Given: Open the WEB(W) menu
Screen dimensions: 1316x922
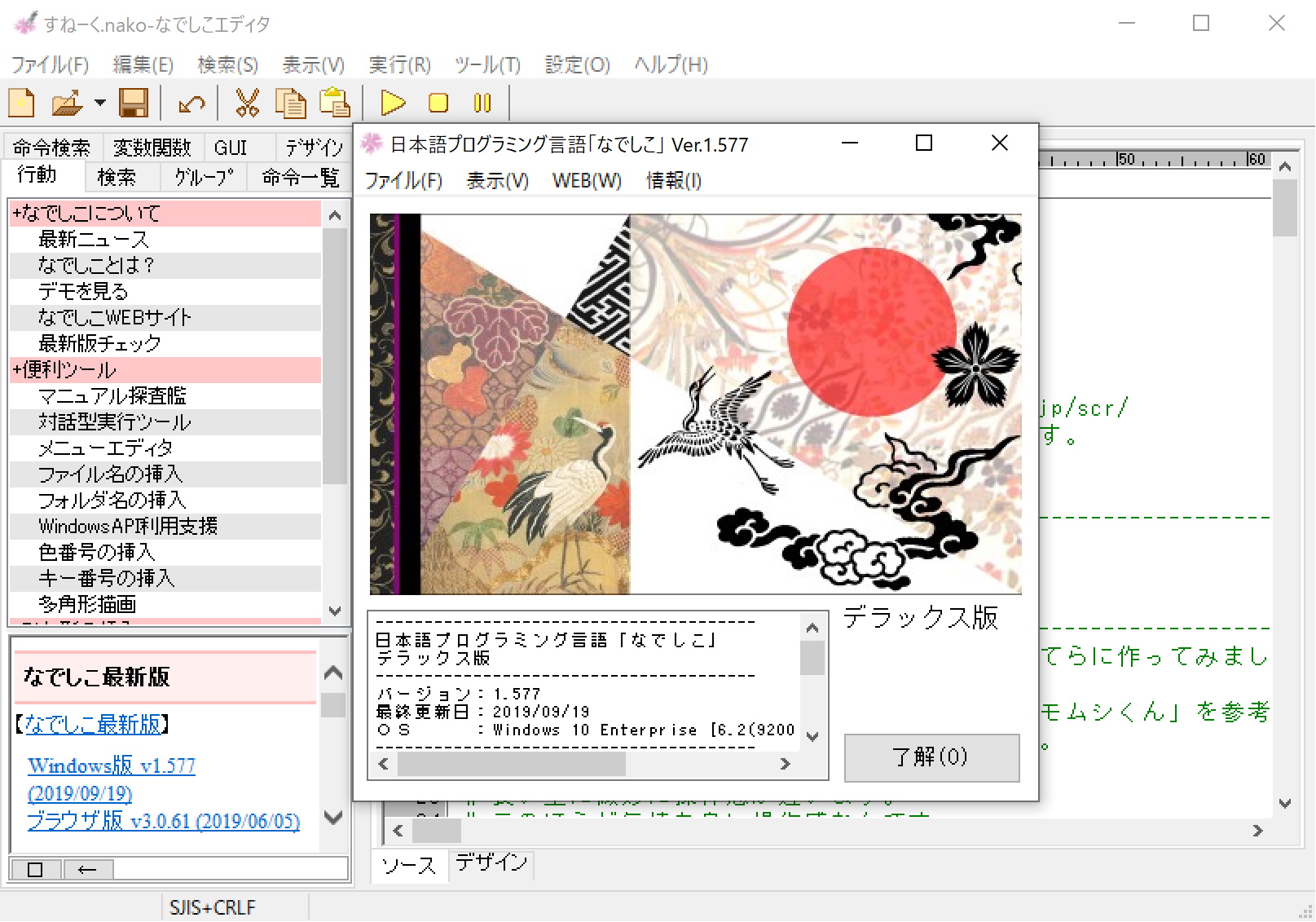Looking at the screenshot, I should click(587, 180).
